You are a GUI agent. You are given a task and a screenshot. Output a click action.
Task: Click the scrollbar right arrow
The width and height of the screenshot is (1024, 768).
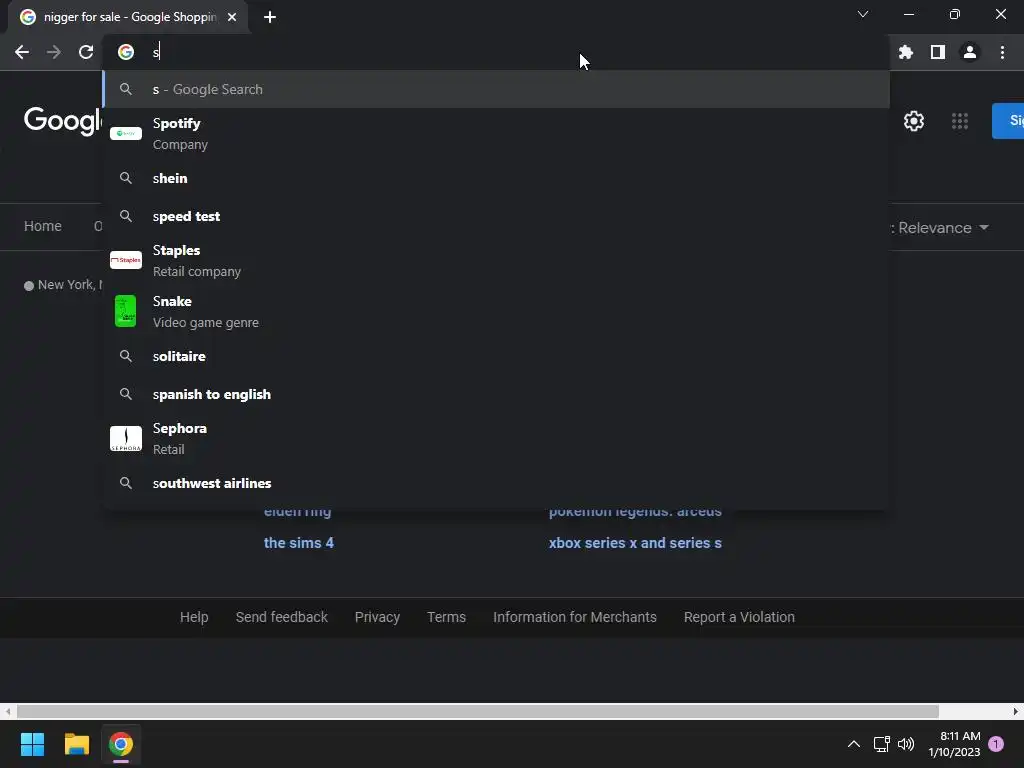pyautogui.click(x=1016, y=711)
